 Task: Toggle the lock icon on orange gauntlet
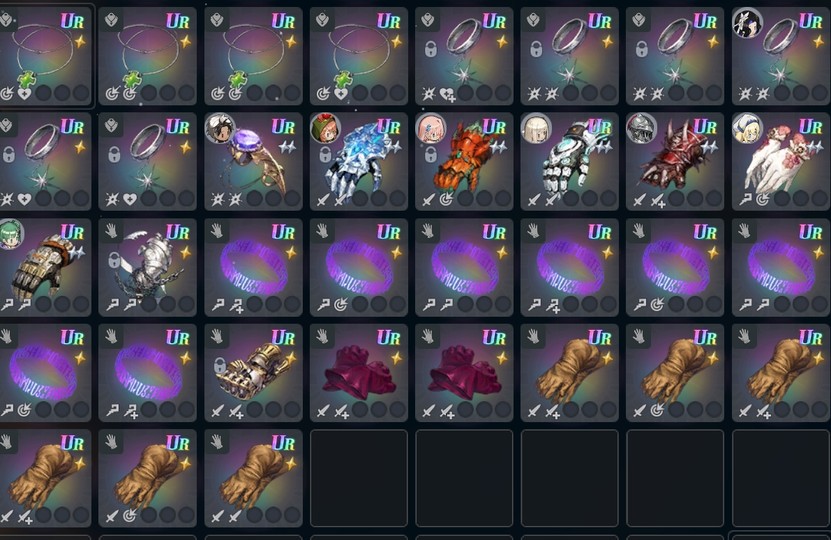coord(431,155)
